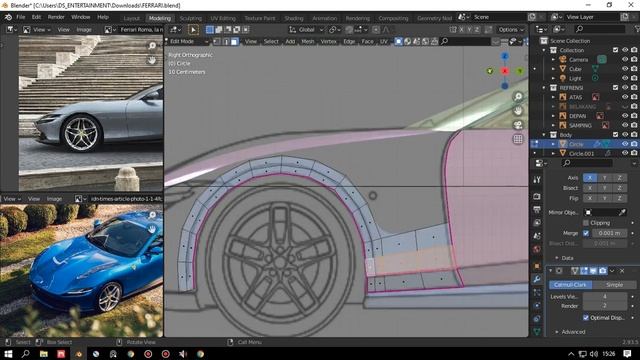Click the red X axis gizmo ball
This screenshot has width=640, height=360.
[505, 71]
